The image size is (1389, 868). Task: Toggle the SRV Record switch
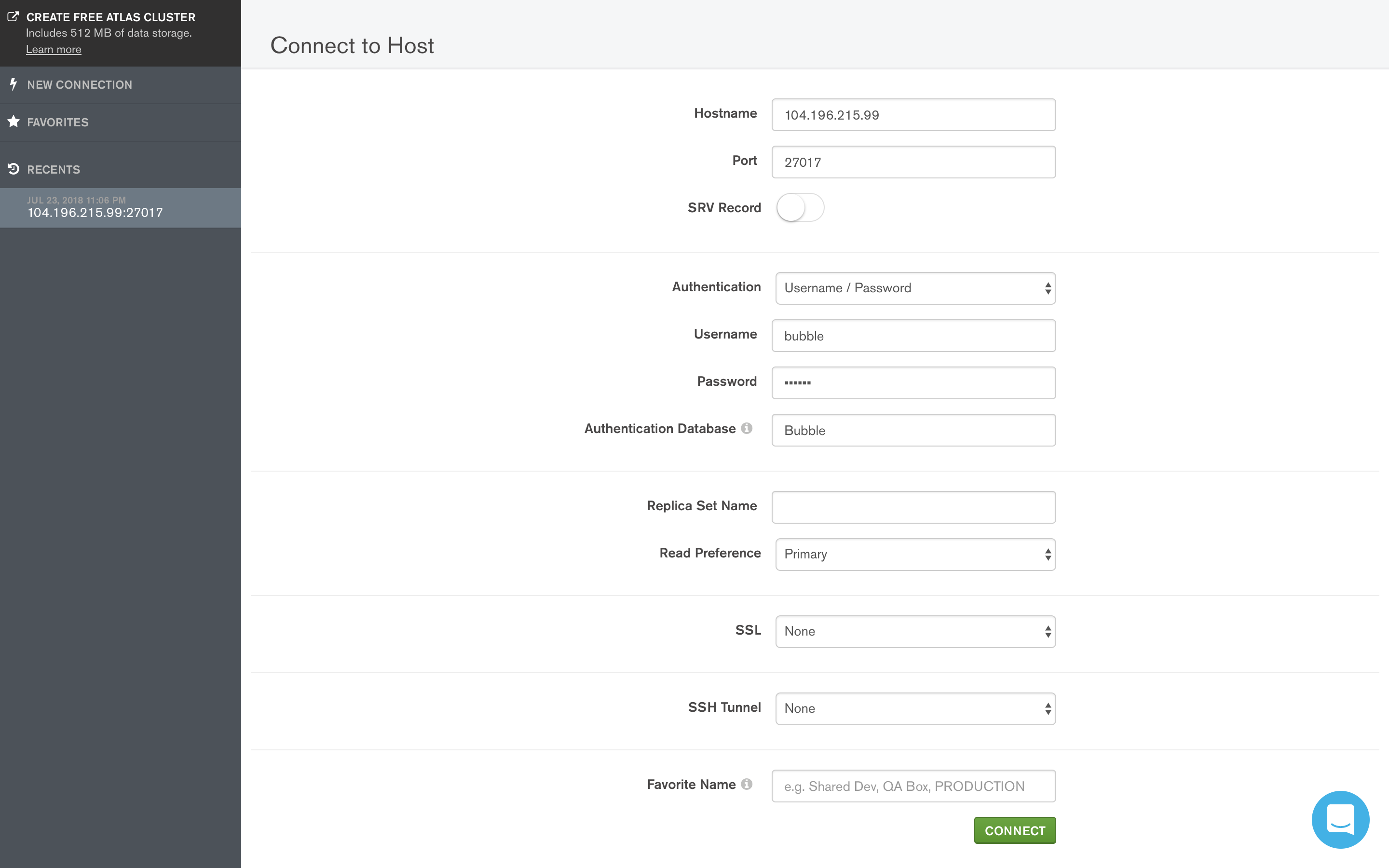(800, 208)
